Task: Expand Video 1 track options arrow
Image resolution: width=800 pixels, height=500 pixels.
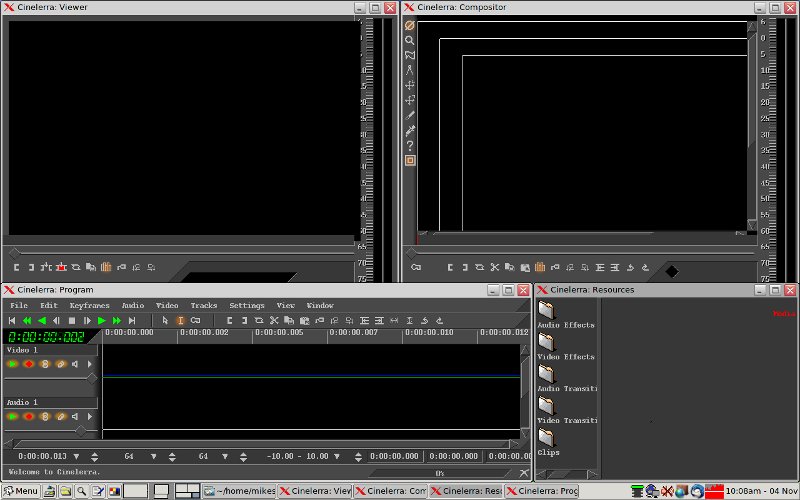Action: click(x=90, y=364)
